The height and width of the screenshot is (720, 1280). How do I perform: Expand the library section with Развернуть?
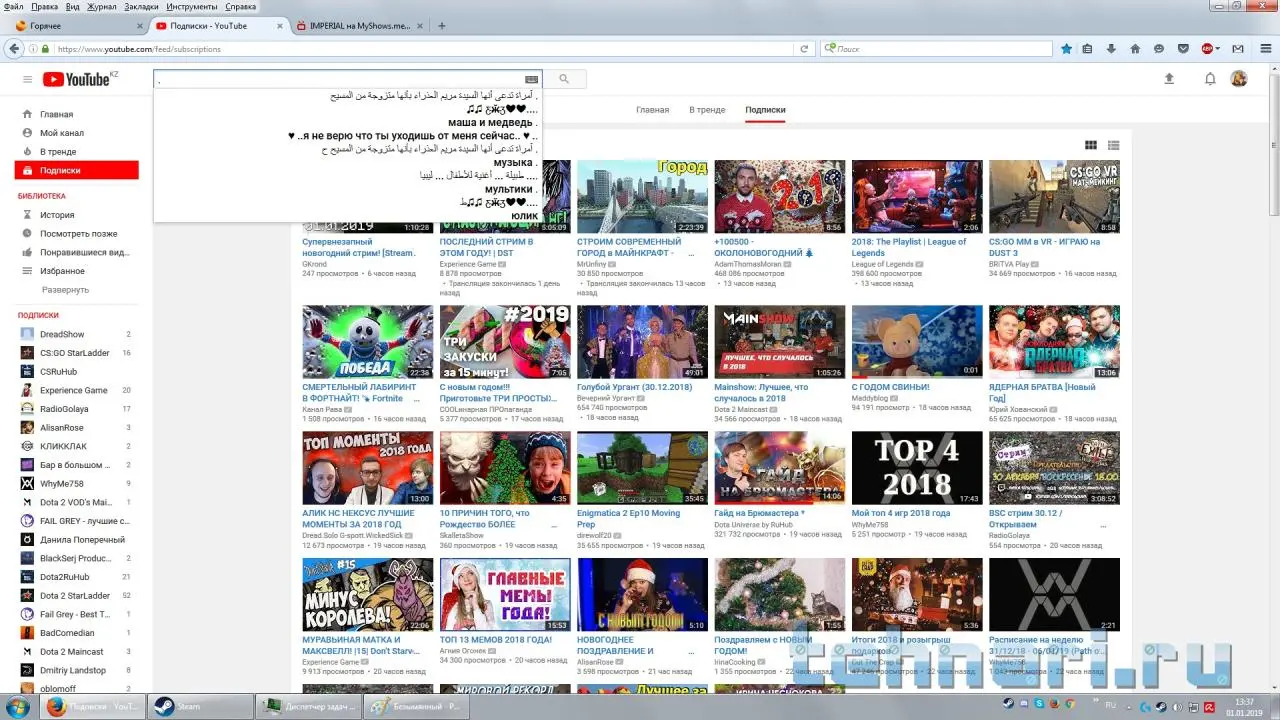pos(65,290)
